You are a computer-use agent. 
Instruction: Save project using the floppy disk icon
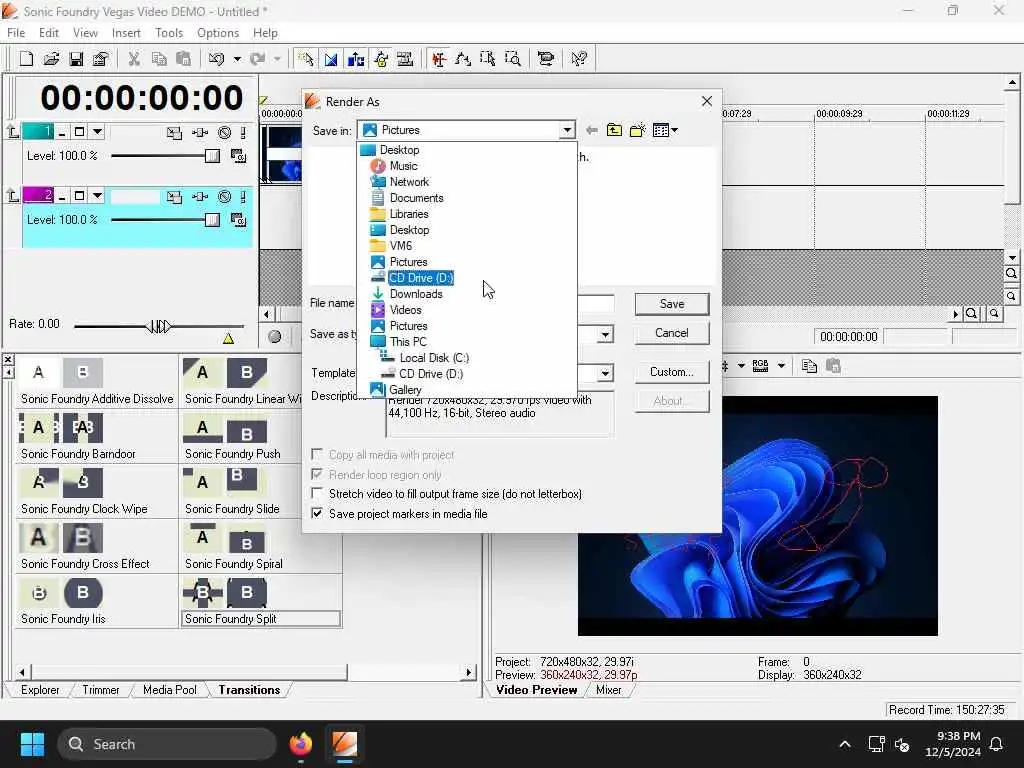coord(76,59)
